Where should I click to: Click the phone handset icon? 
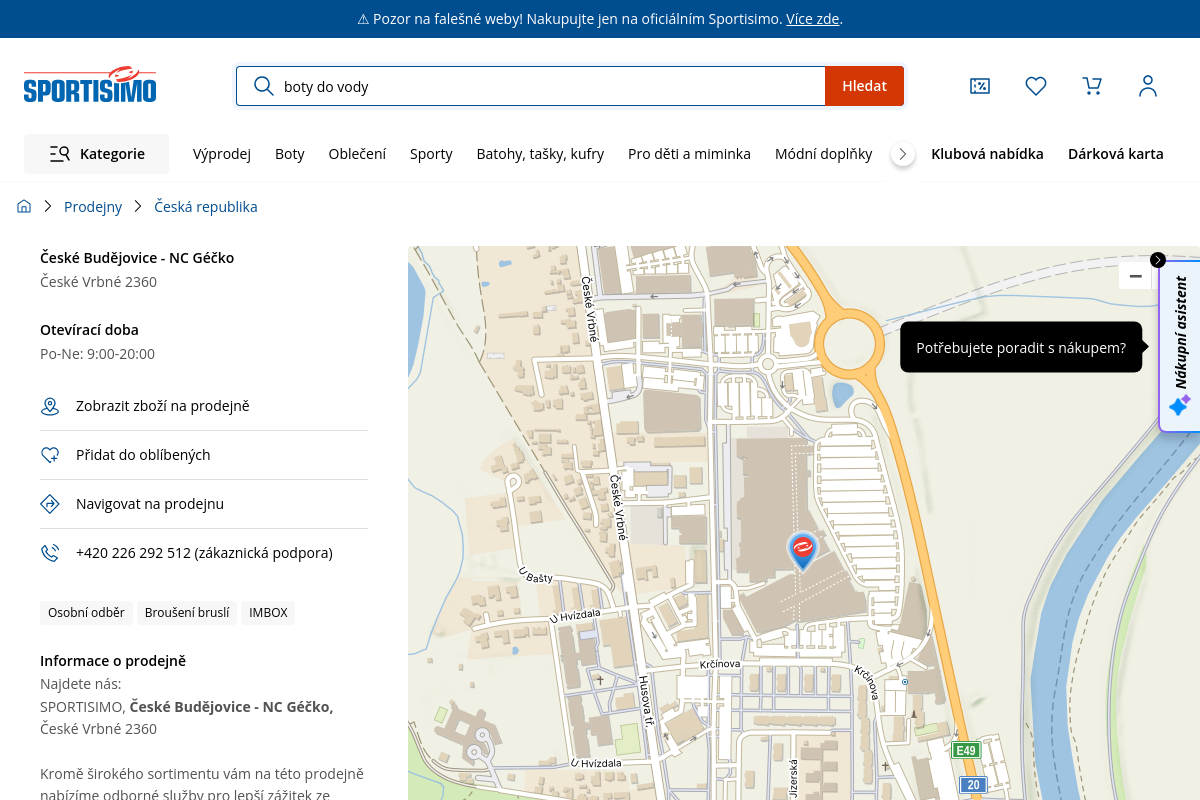point(50,553)
